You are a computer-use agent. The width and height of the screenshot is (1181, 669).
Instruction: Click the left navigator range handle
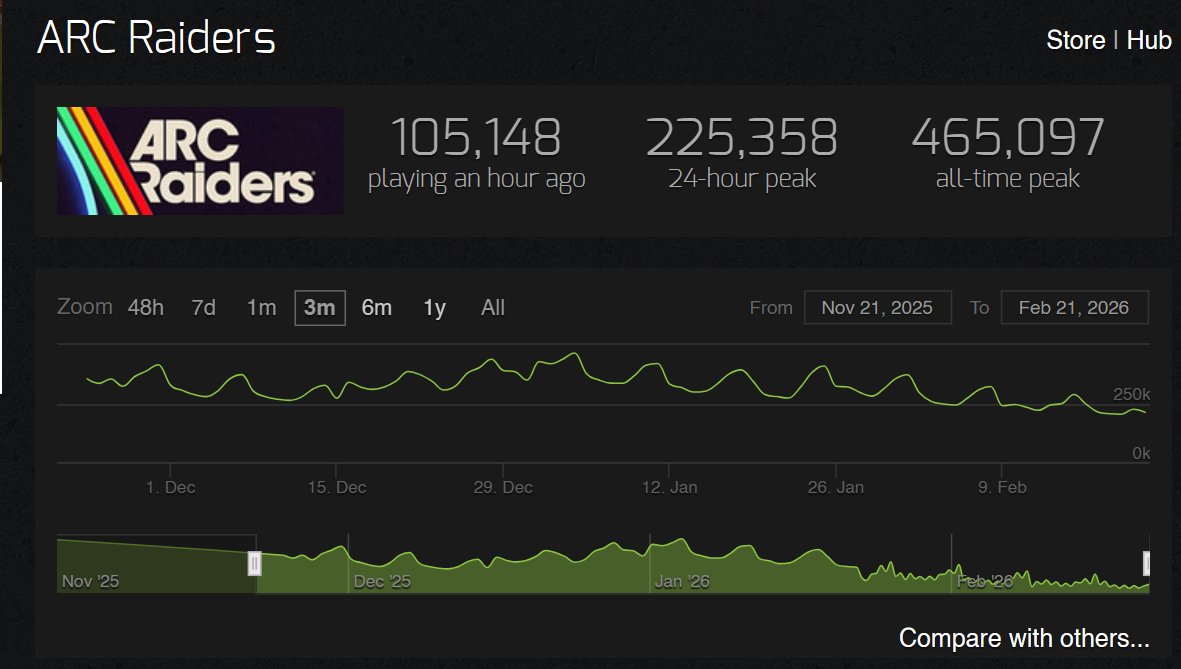(x=255, y=563)
